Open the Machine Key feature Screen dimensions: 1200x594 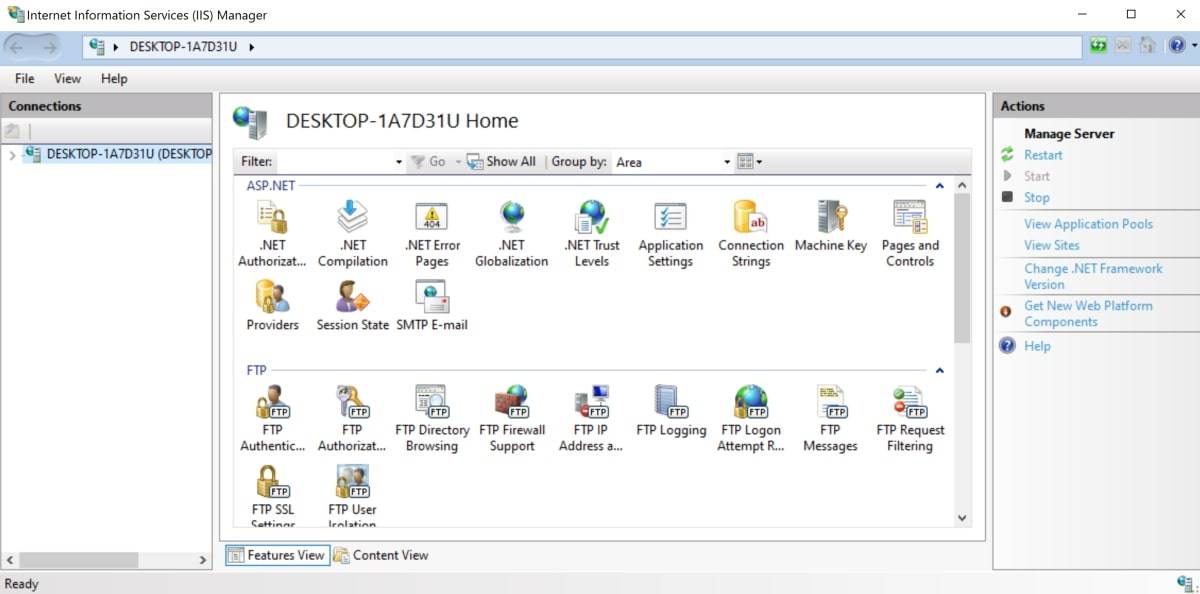(831, 225)
